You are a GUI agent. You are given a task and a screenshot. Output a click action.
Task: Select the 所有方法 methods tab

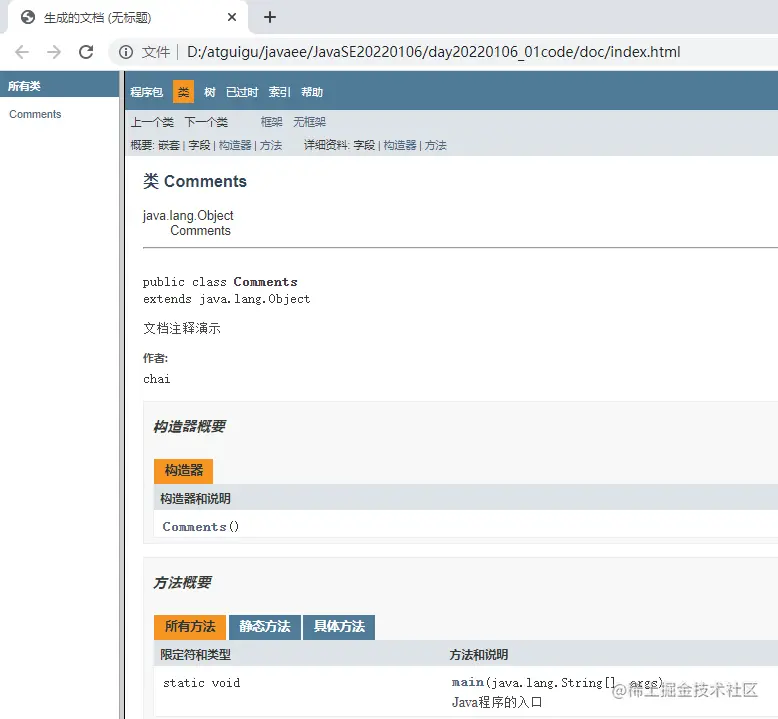pyautogui.click(x=190, y=627)
